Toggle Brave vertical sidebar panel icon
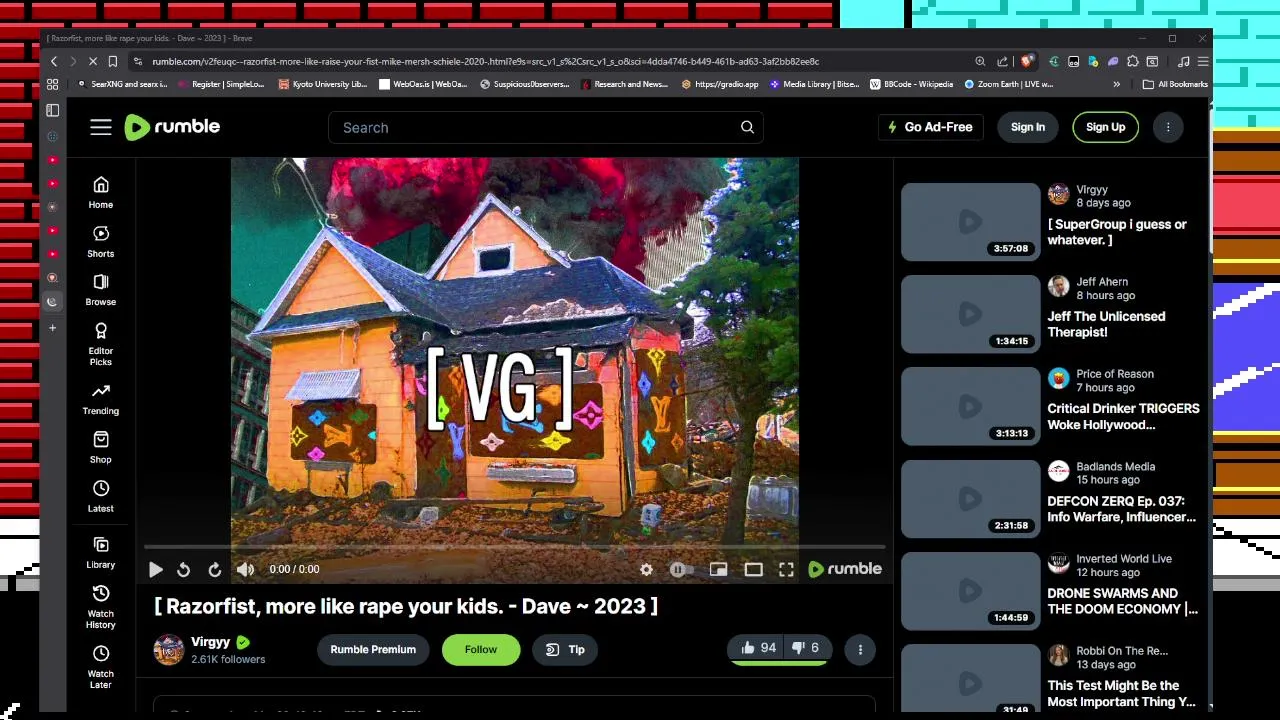The image size is (1280, 720). point(53,110)
